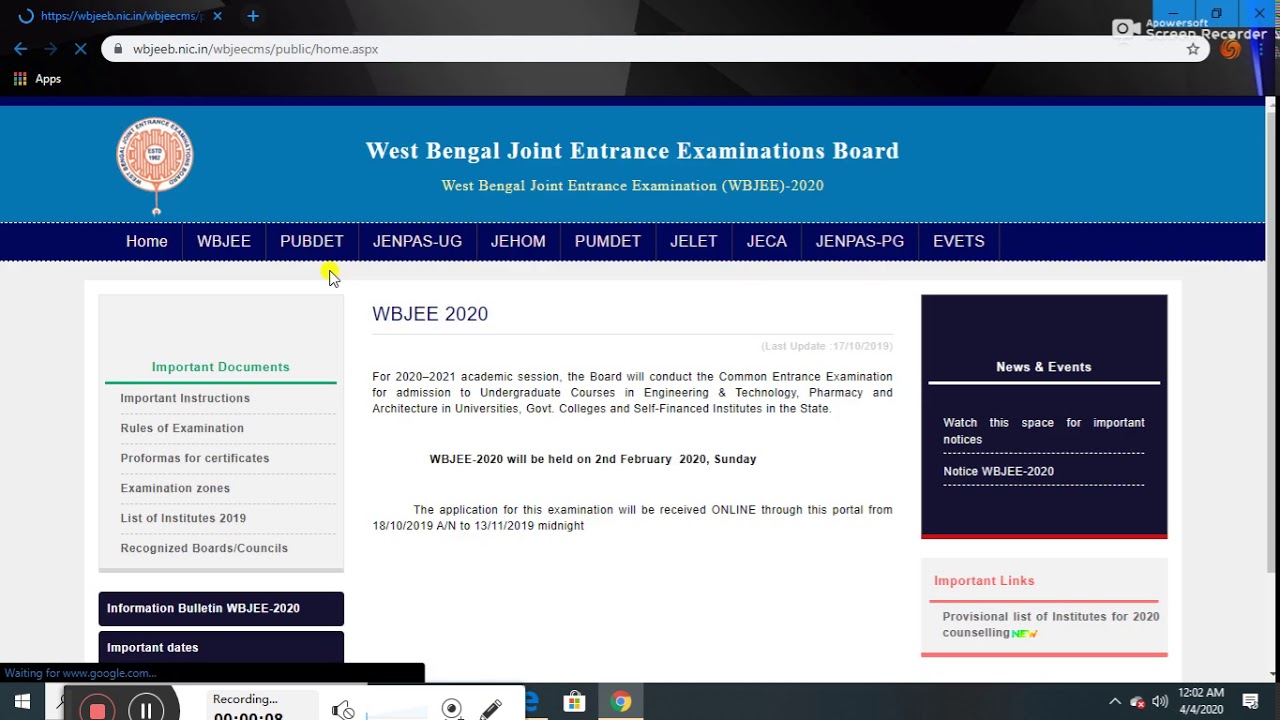Close the wbjeeb.nic.in browser tab
Viewport: 1280px width, 720px height.
(217, 16)
